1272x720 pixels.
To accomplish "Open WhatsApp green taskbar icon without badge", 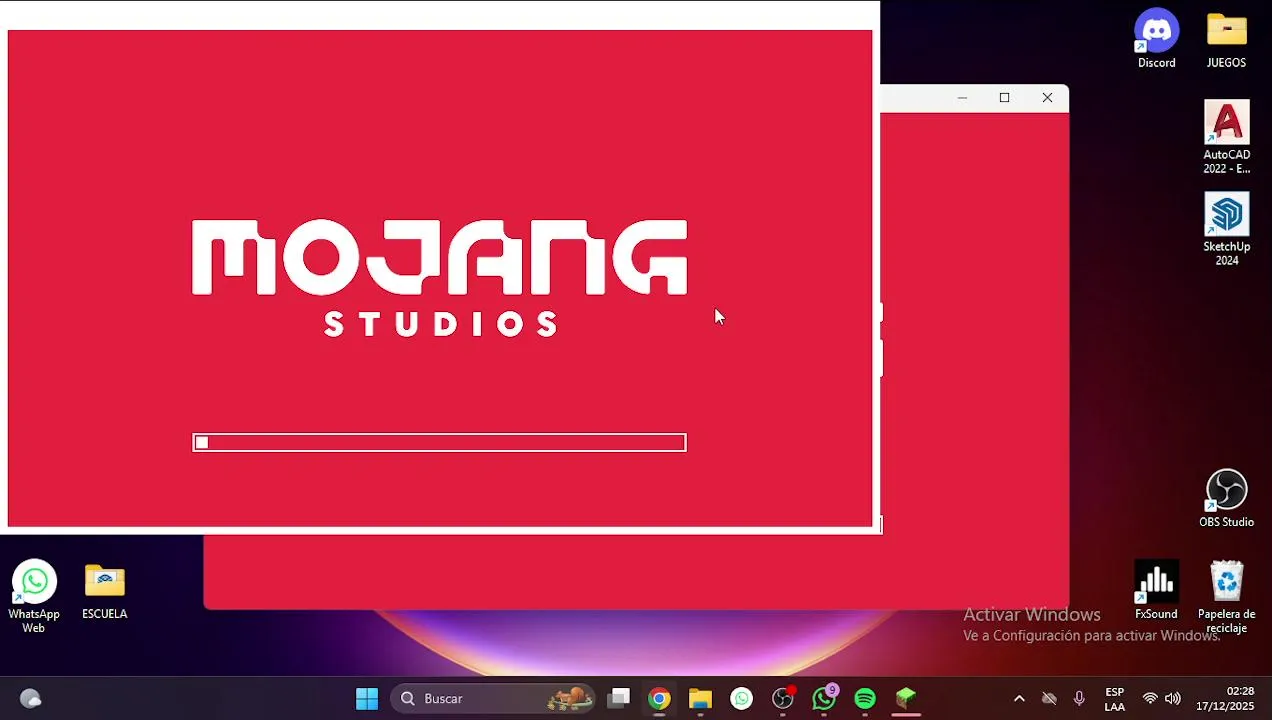I will pos(741,699).
